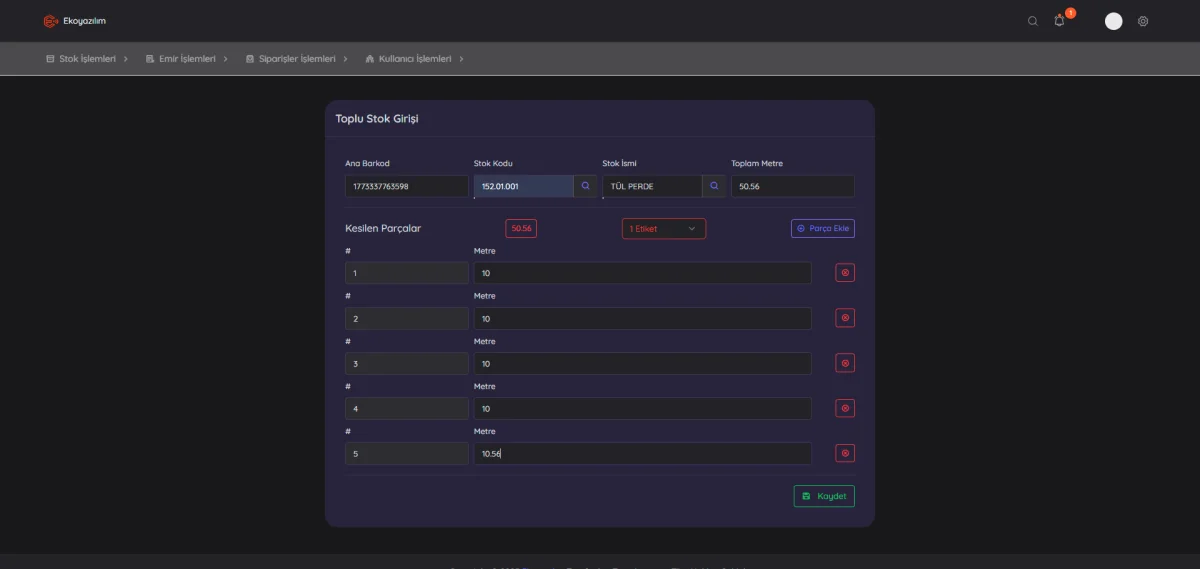The image size is (1200, 569).
Task: Click Parça Ekle button
Action: point(823,229)
